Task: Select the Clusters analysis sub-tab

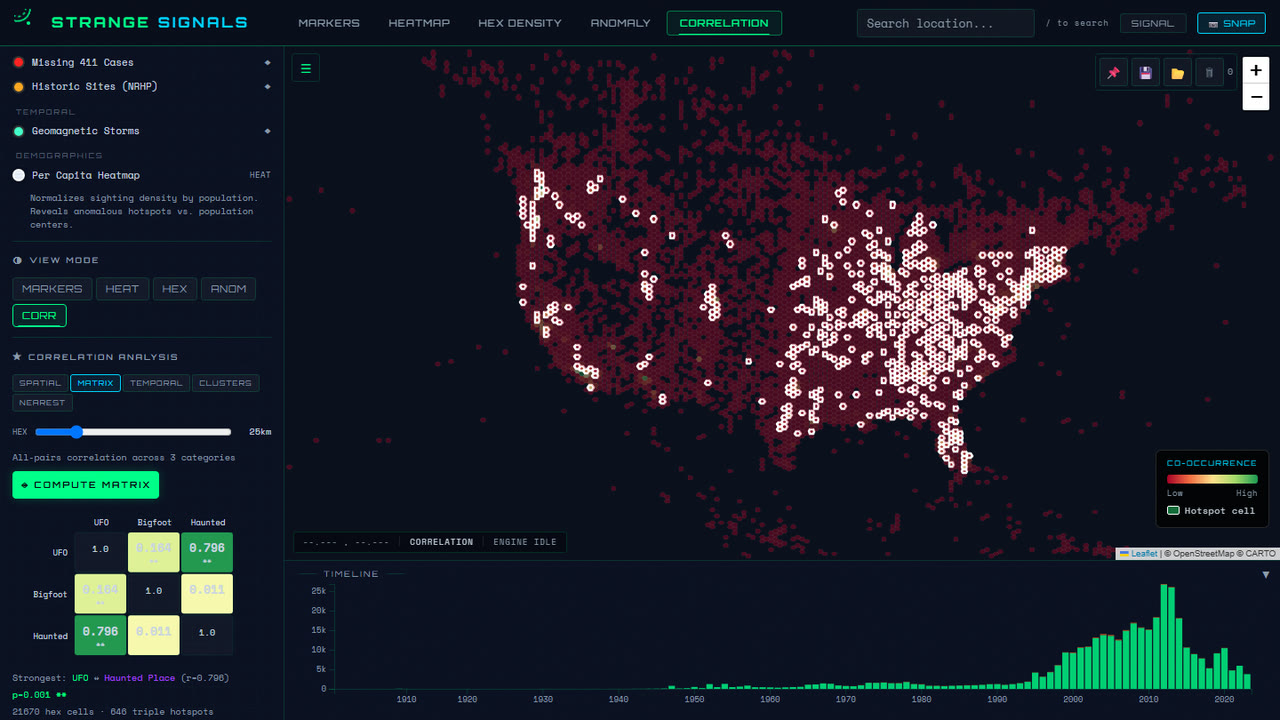Action: (x=225, y=383)
